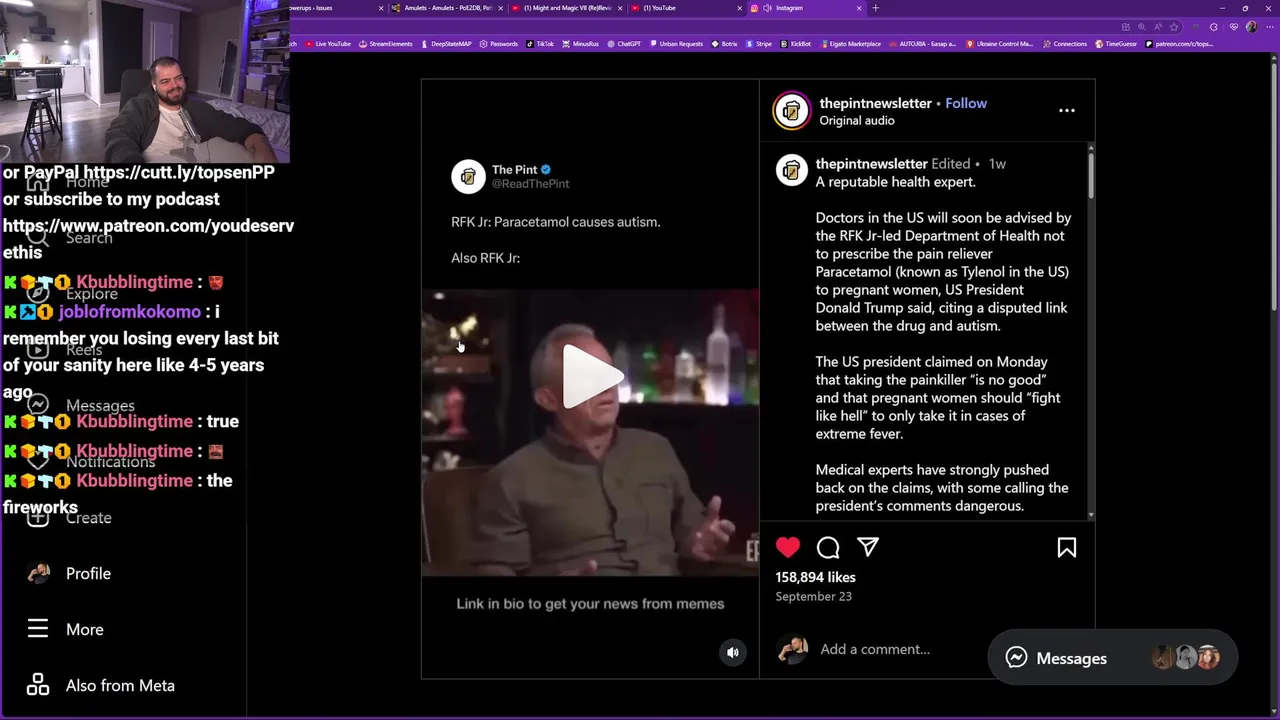Click text 'RFK Jr: Paracetamol causes autism.'
Screen dimensions: 1280x720
point(555,222)
